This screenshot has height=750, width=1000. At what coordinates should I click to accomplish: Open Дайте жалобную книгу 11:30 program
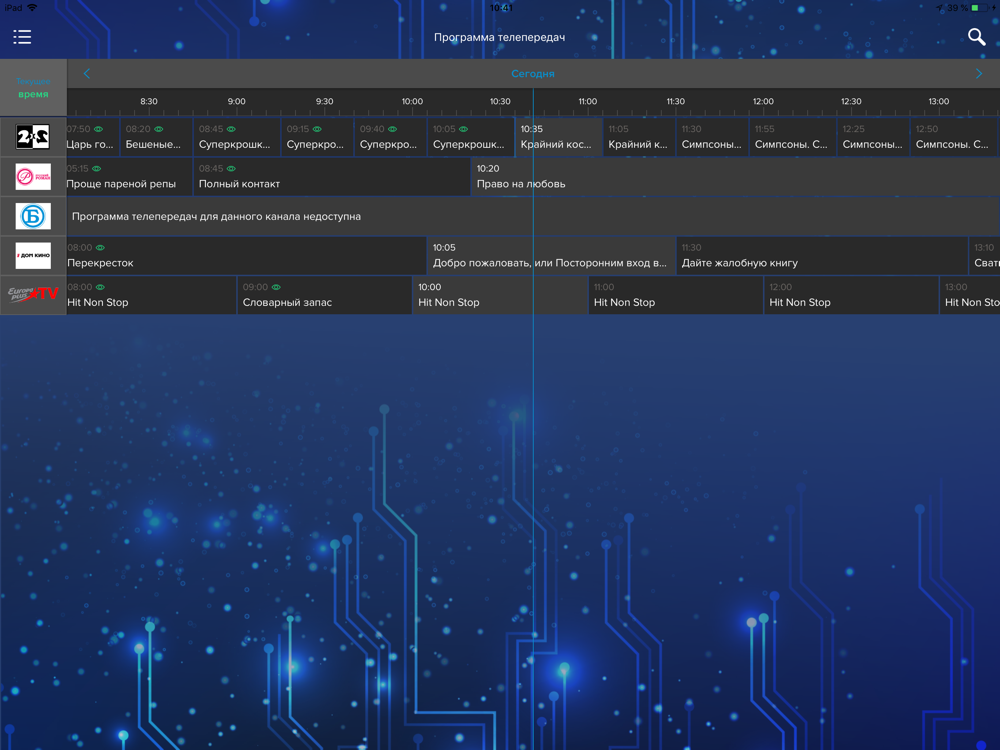822,256
